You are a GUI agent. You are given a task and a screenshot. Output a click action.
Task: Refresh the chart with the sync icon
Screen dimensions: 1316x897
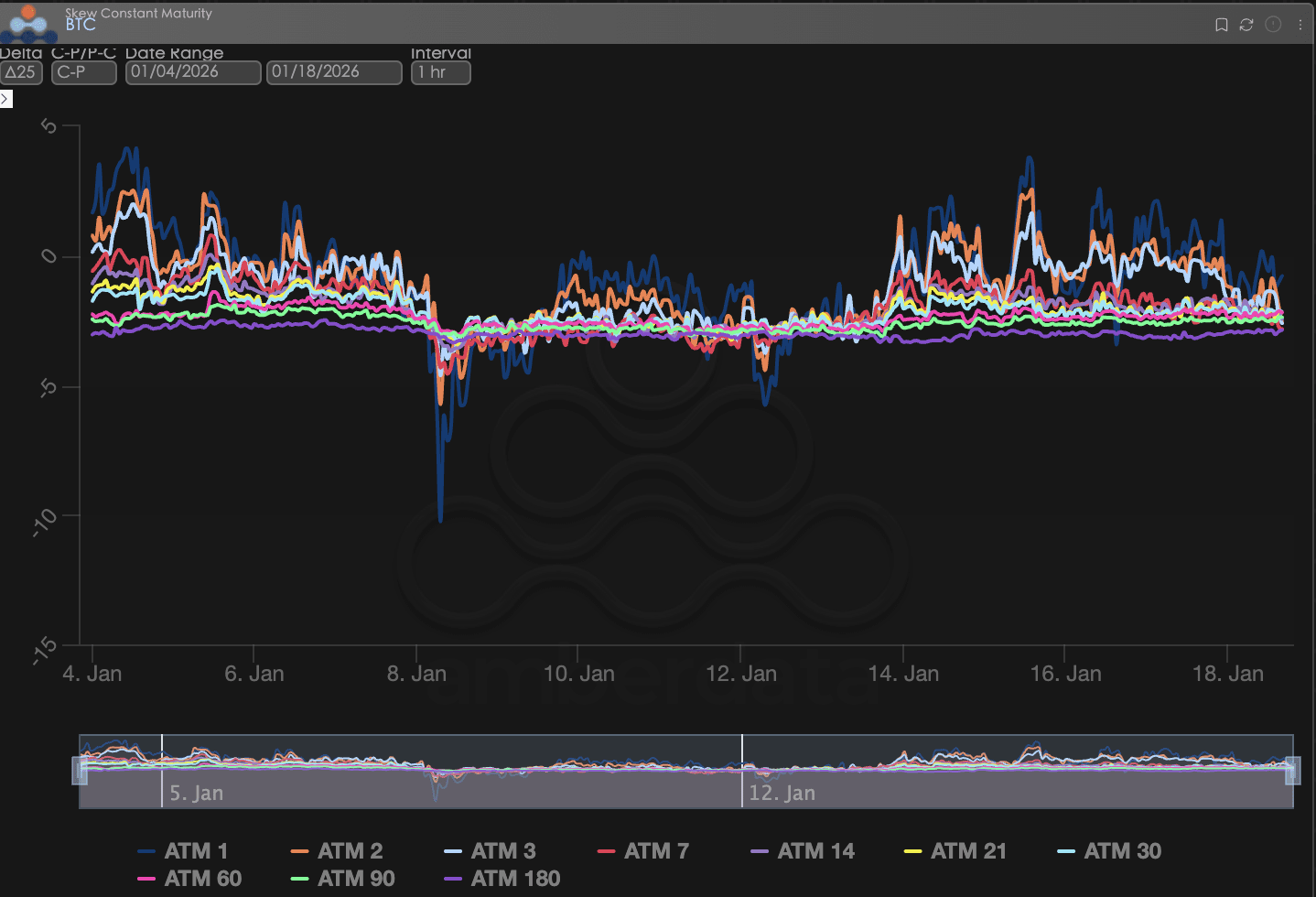pyautogui.click(x=1246, y=25)
